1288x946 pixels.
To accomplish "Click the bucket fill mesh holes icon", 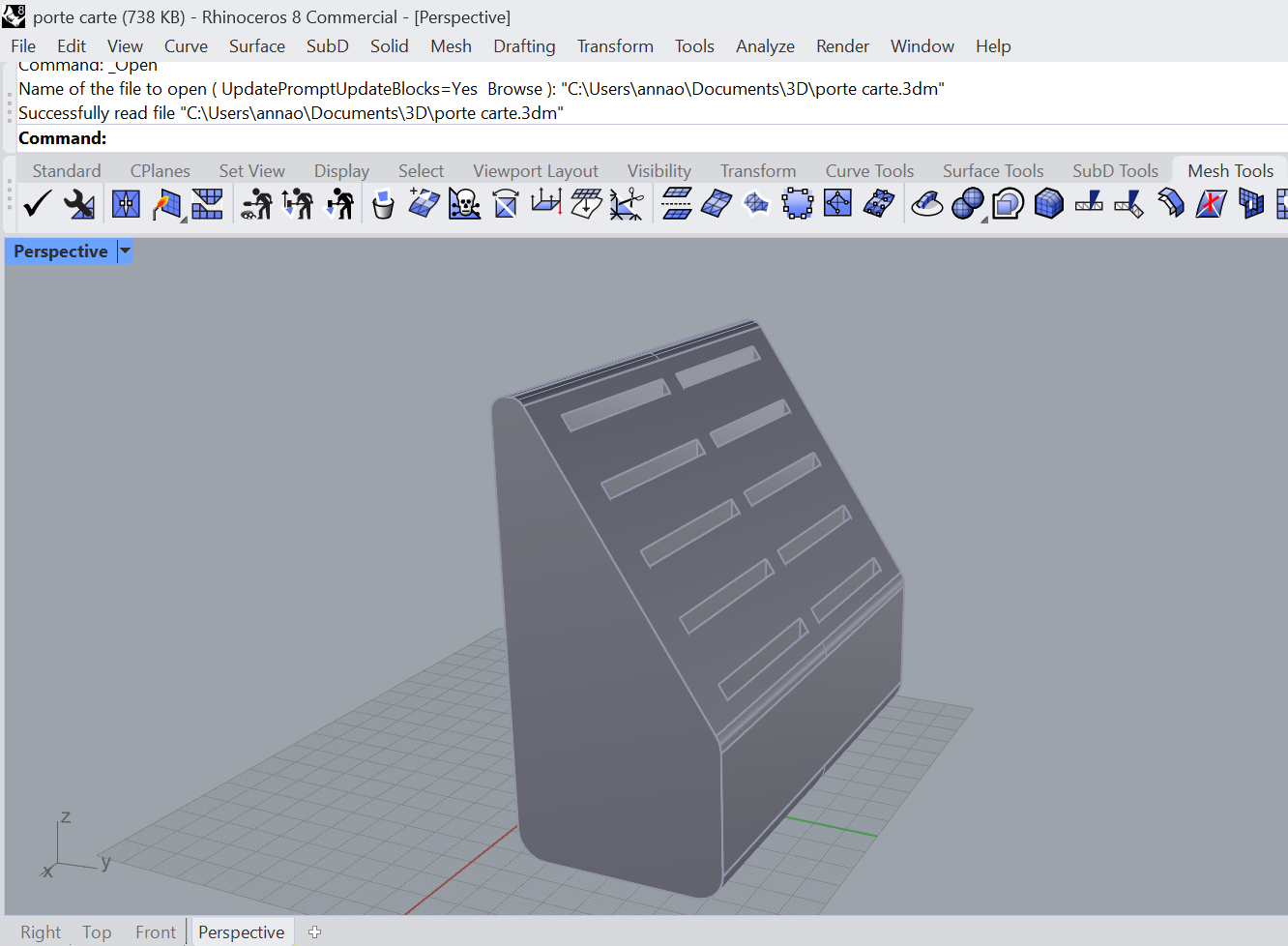I will tap(383, 204).
